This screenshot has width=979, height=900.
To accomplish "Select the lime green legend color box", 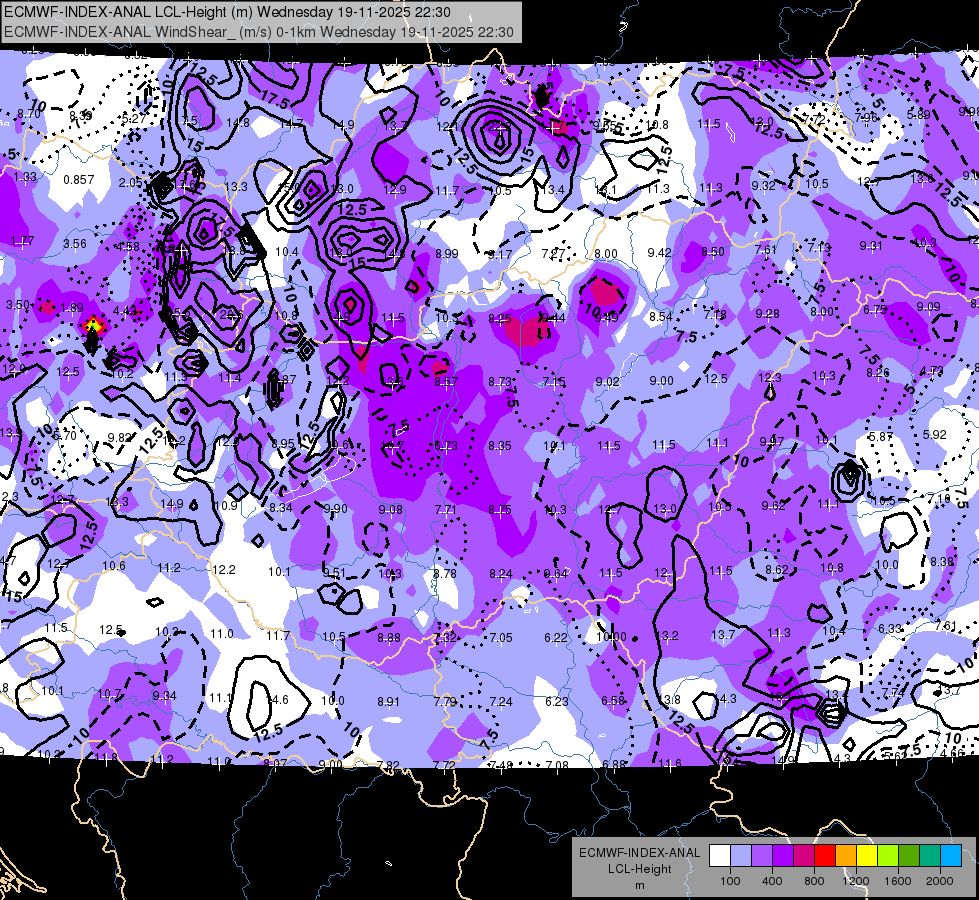I will pos(888,856).
